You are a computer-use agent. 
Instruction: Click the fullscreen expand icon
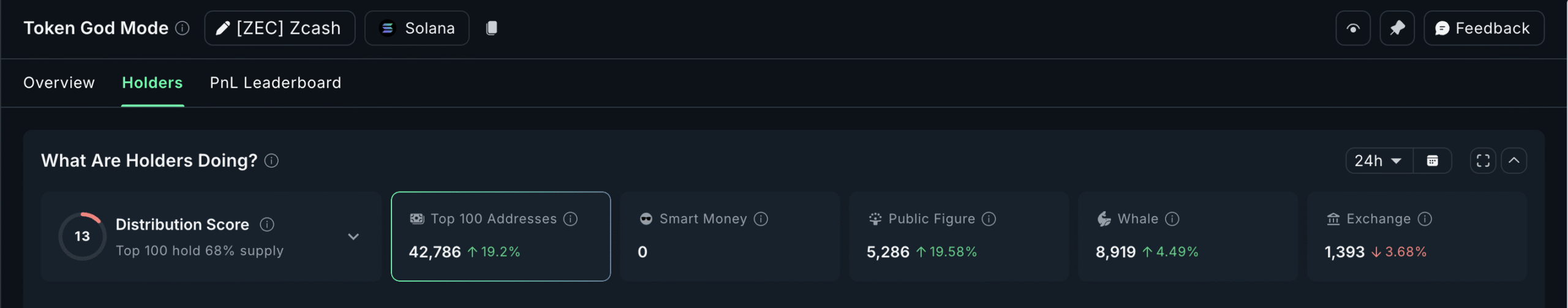click(x=1483, y=160)
